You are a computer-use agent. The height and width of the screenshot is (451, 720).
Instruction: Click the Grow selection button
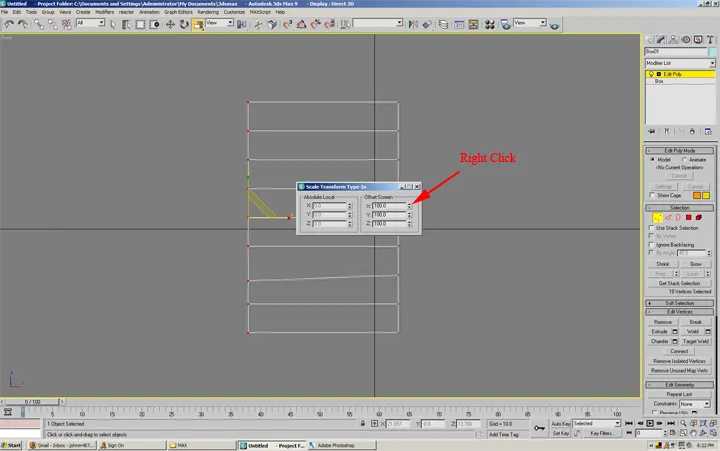click(x=696, y=264)
